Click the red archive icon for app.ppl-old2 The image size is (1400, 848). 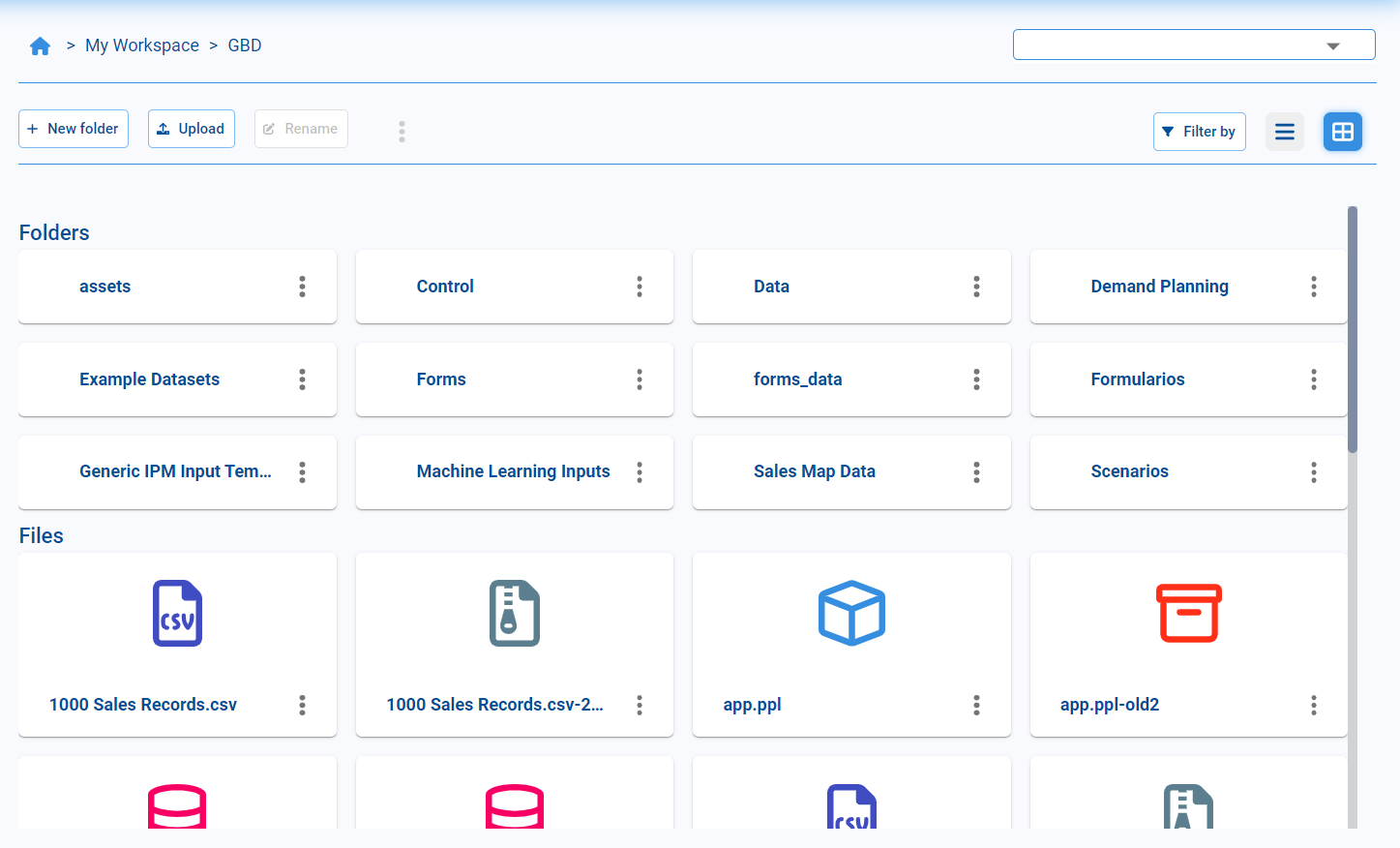point(1188,613)
